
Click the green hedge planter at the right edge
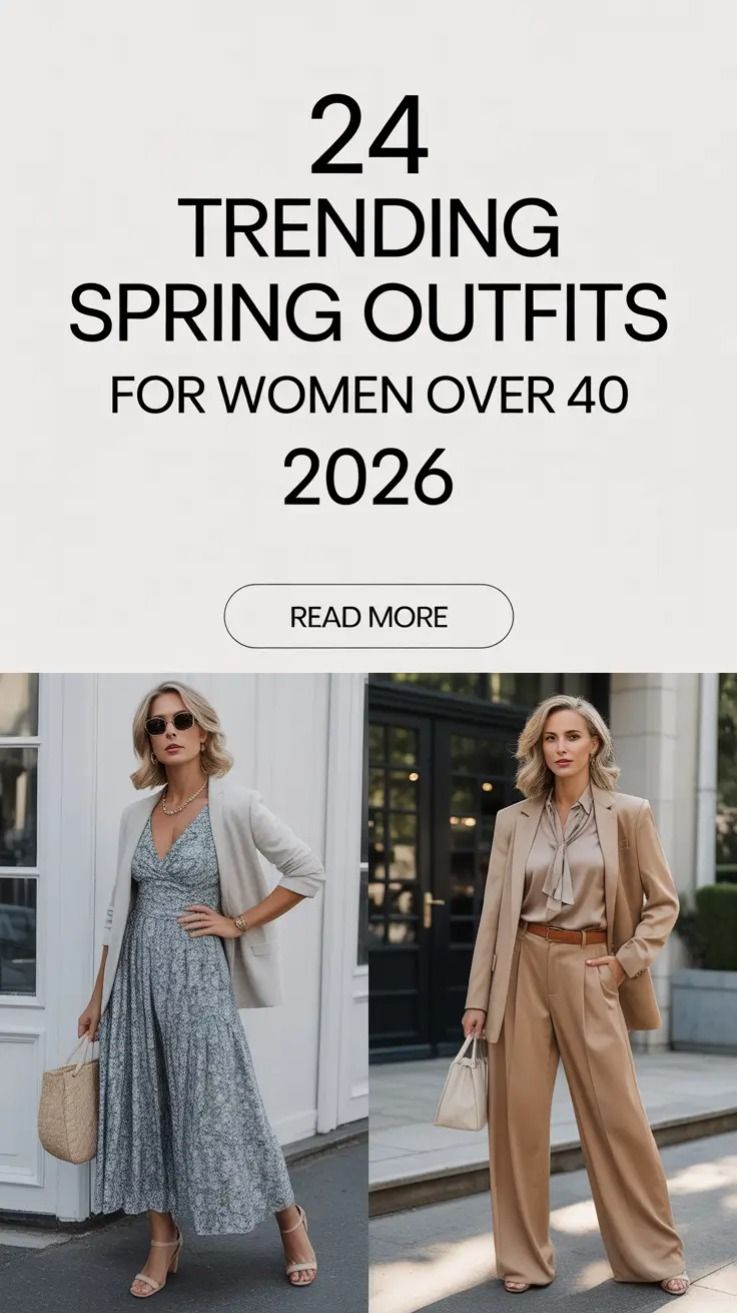click(x=716, y=926)
